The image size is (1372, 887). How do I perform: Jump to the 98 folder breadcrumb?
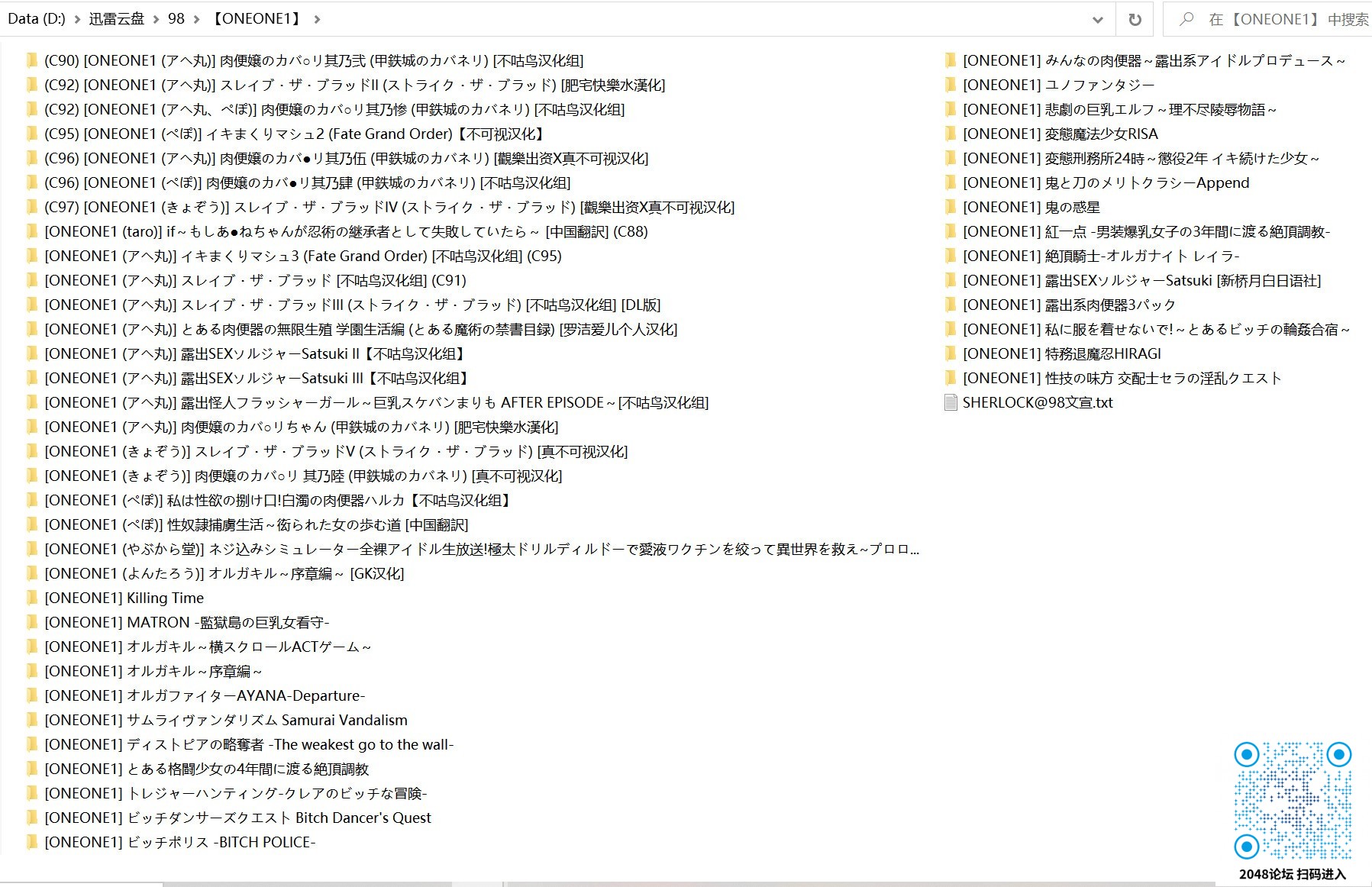pos(176,19)
